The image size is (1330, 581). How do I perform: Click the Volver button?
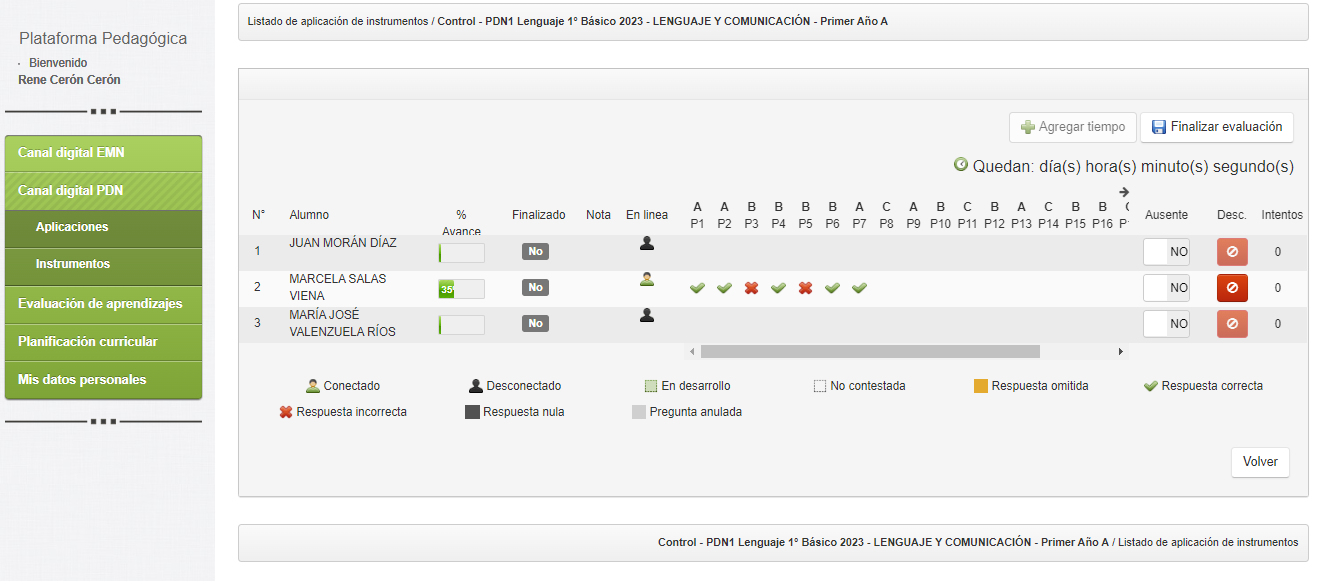pyautogui.click(x=1260, y=462)
